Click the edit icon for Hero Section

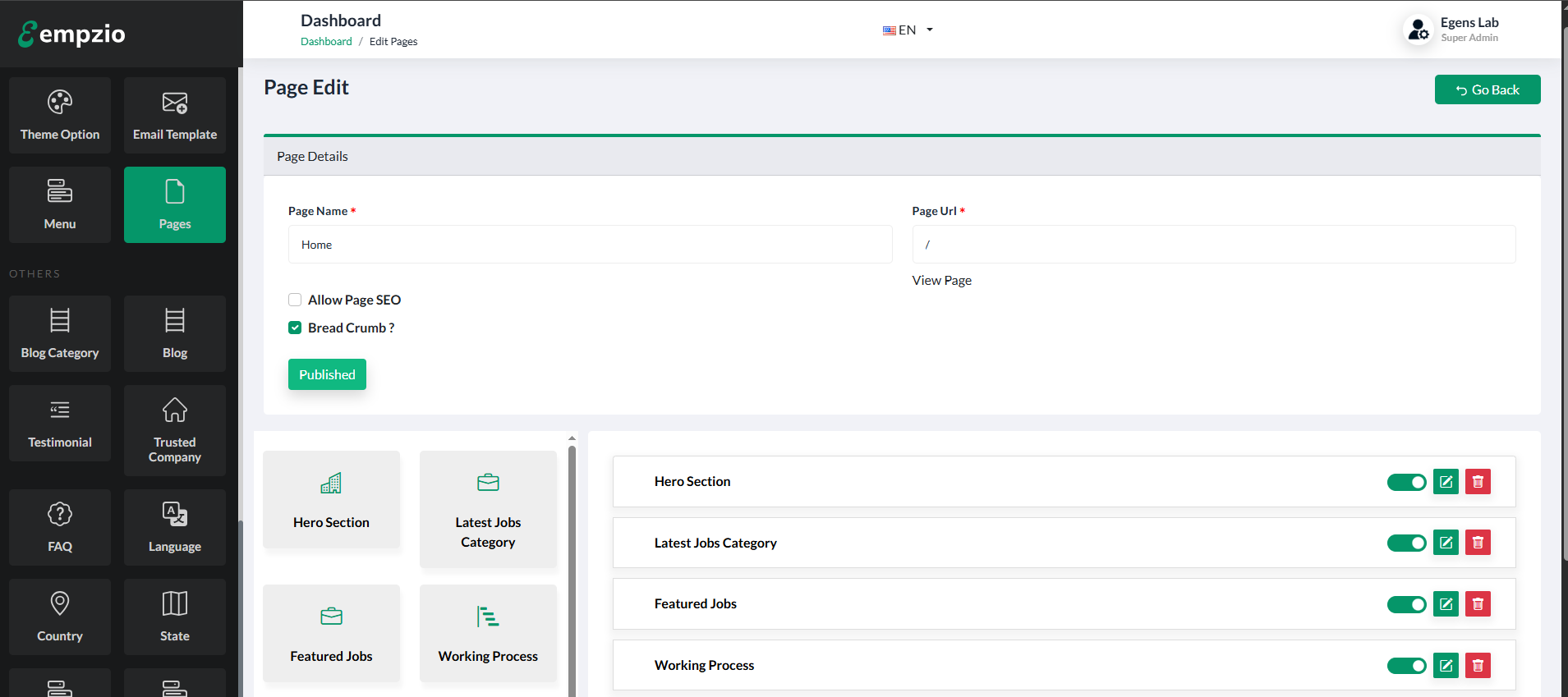point(1446,482)
